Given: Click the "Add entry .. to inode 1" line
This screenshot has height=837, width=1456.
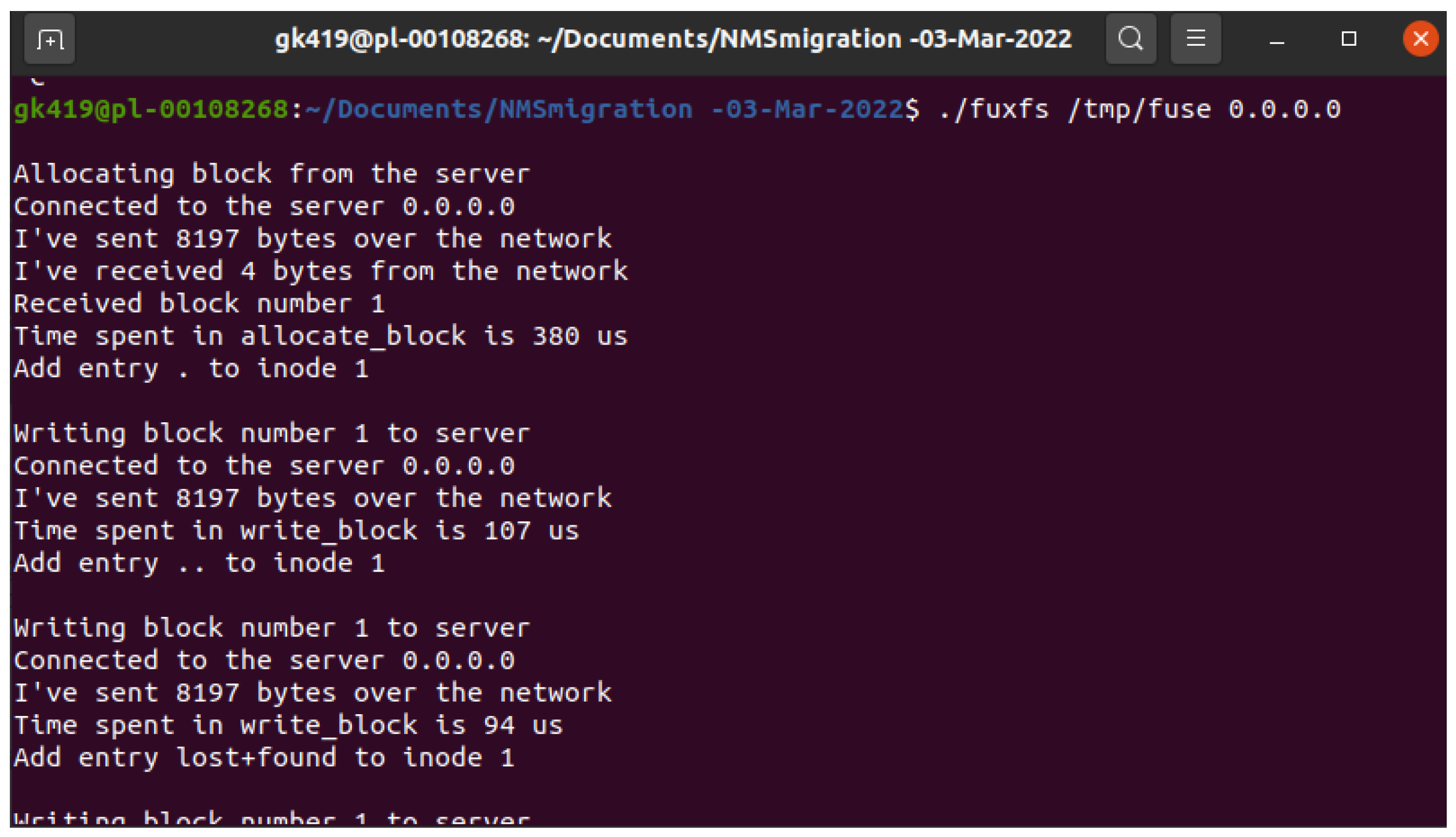Looking at the screenshot, I should coord(199,564).
